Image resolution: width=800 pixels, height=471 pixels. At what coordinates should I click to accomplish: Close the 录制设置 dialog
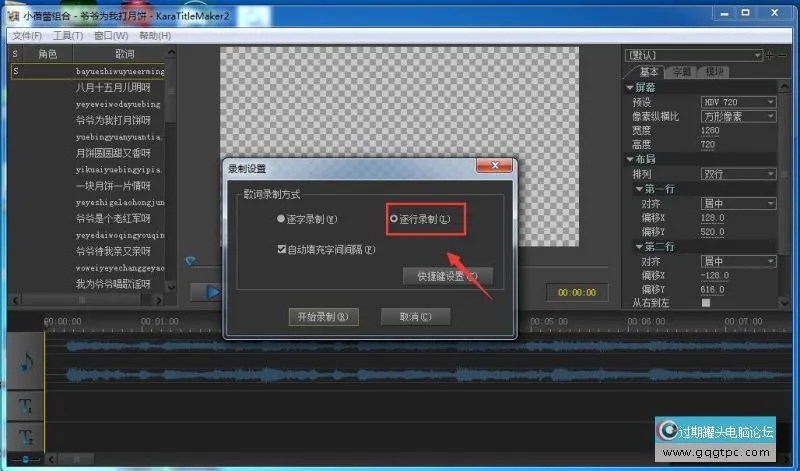click(494, 165)
